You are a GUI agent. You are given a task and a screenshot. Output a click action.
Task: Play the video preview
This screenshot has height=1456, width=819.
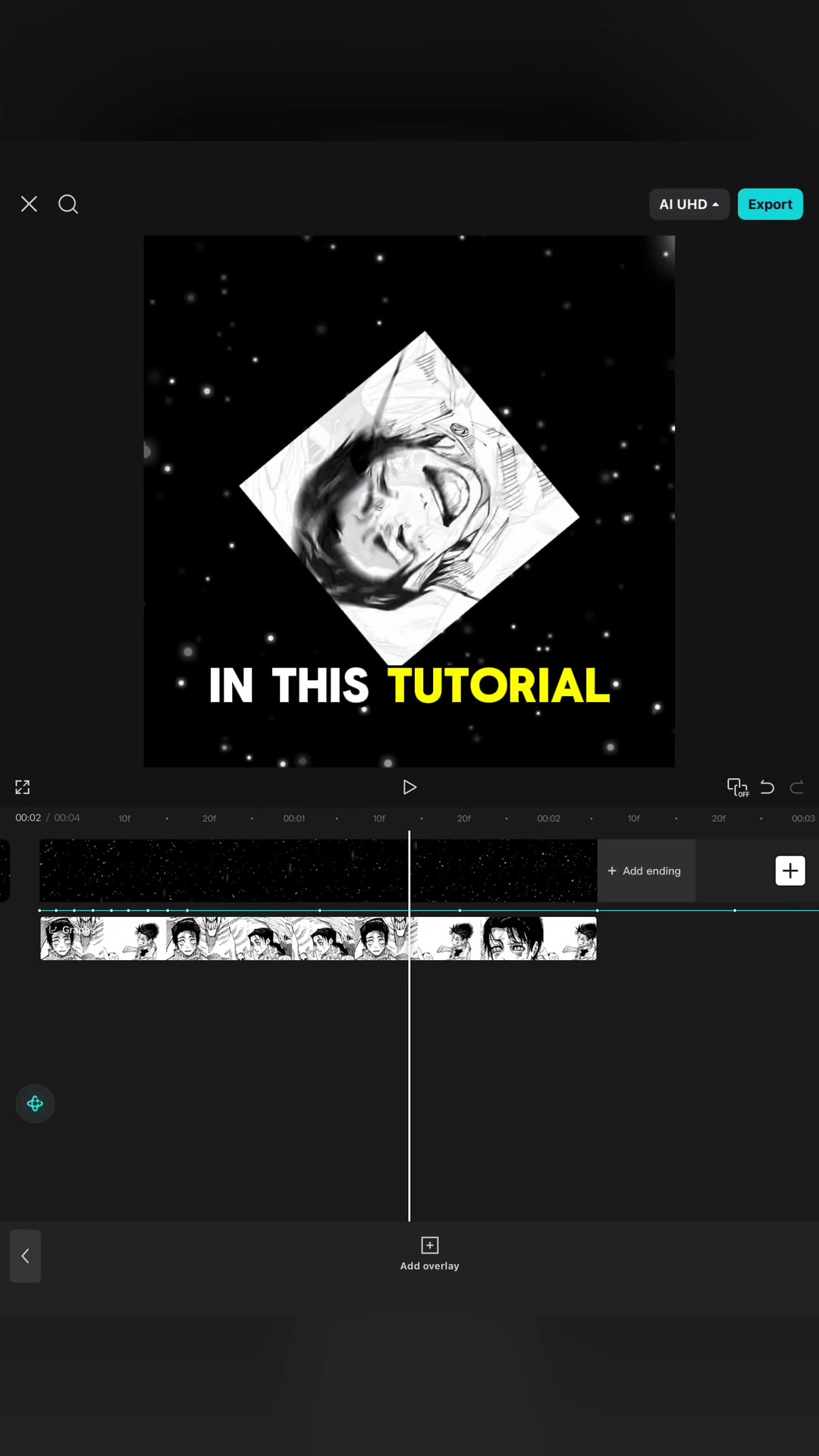(x=409, y=787)
